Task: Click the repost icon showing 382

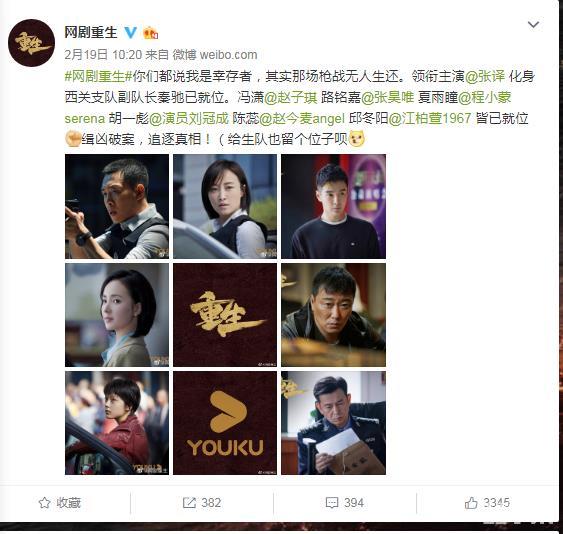Action: point(189,502)
